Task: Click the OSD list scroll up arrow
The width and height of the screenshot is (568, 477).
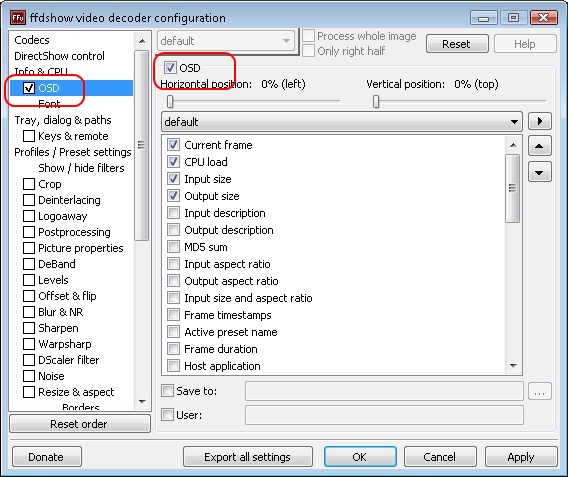Action: [513, 145]
